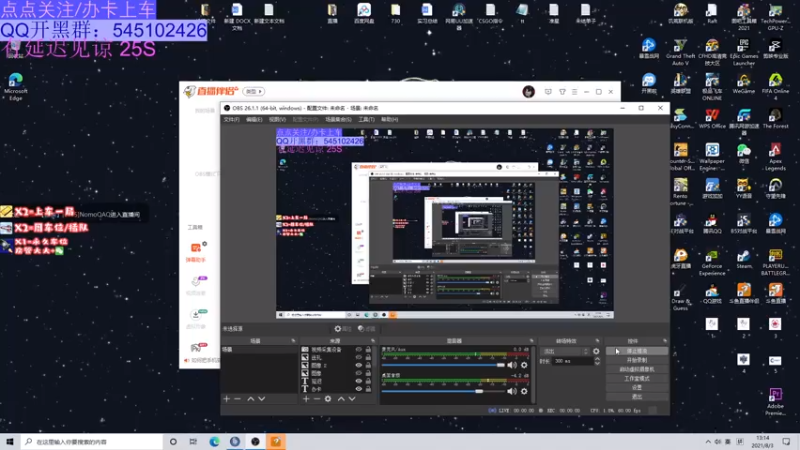Pop out the controls dock panel
The image size is (800, 450).
(665, 341)
